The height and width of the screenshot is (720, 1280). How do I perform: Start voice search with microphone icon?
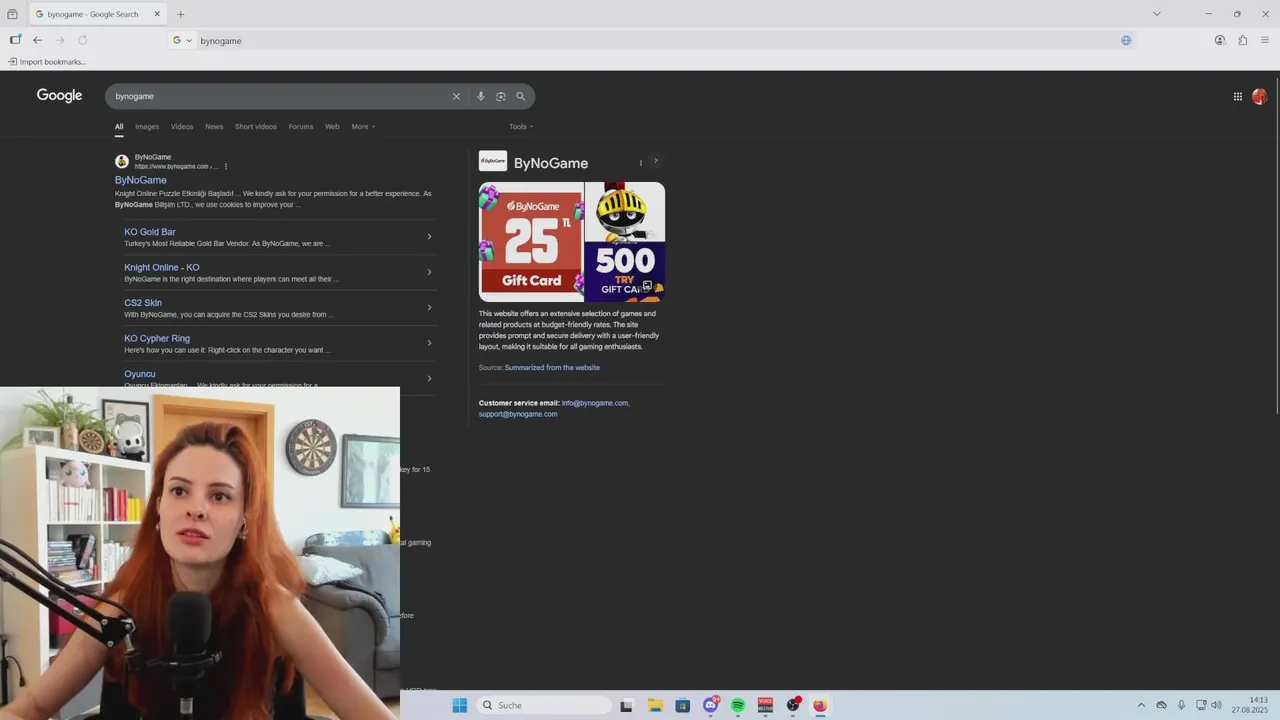[x=481, y=96]
